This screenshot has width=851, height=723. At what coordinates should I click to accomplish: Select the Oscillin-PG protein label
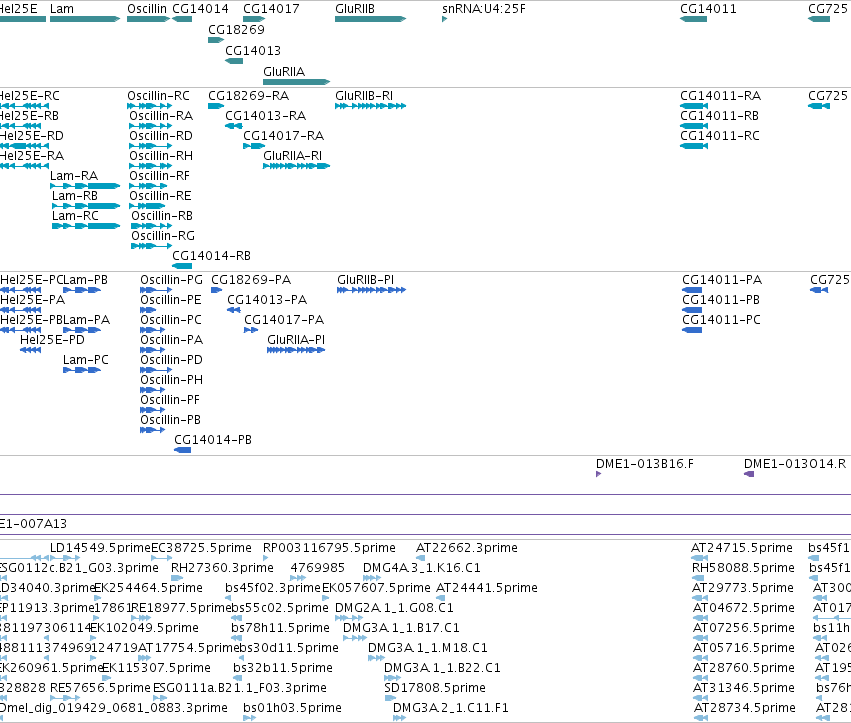pos(172,280)
